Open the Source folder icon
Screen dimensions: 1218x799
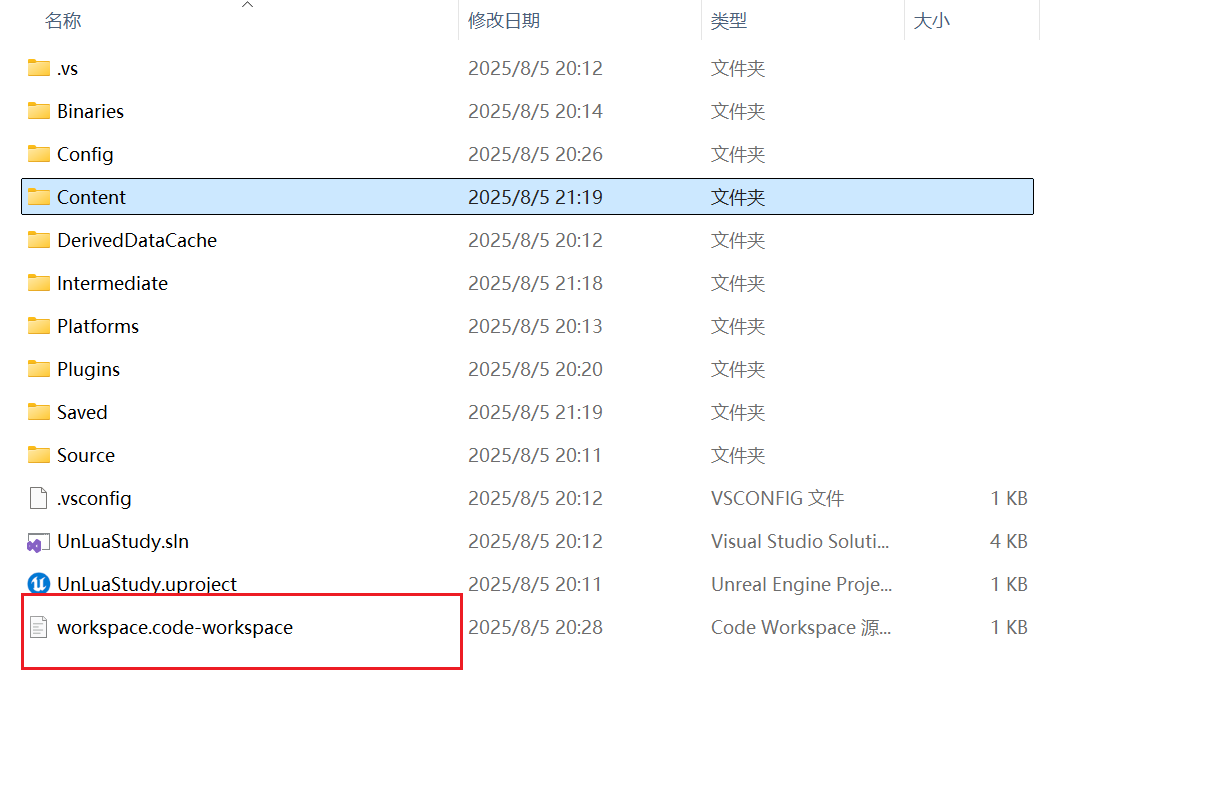[x=37, y=455]
